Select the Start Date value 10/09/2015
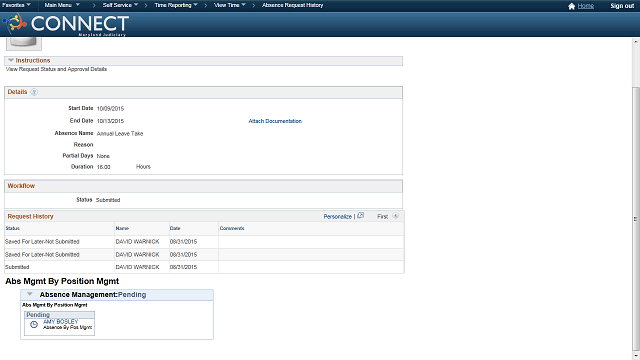640x360 pixels. pyautogui.click(x=110, y=109)
